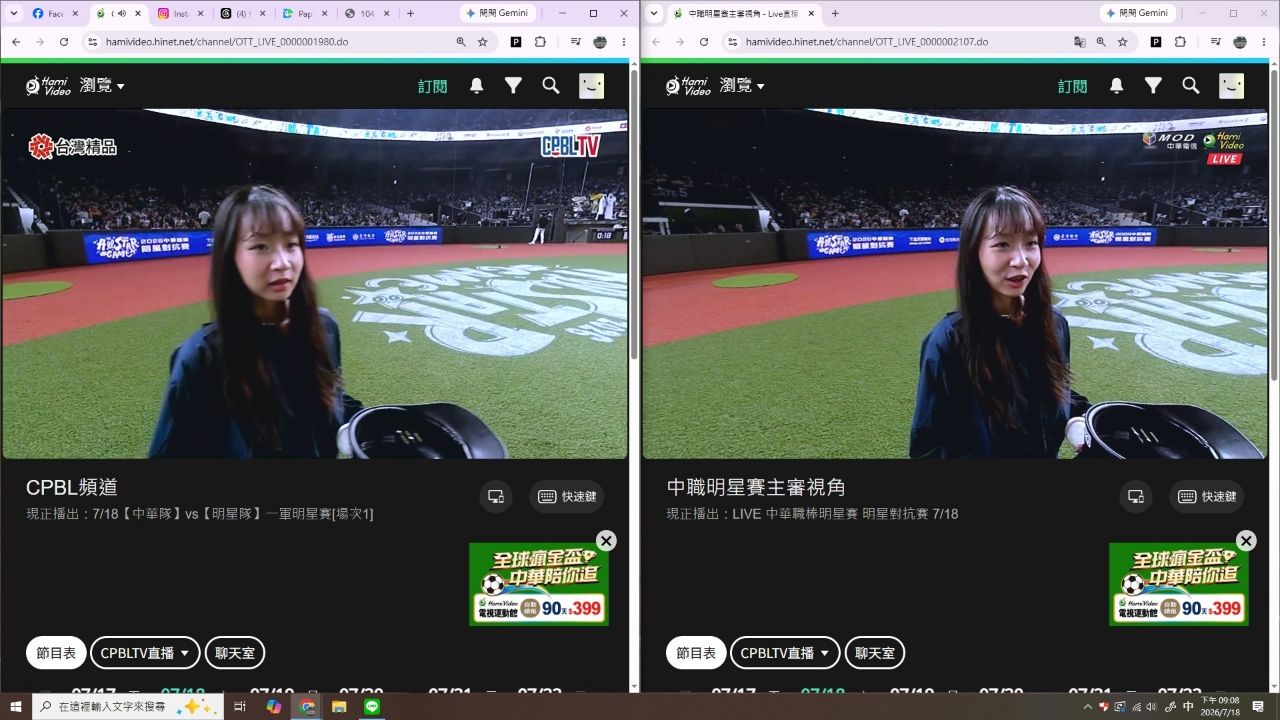Image resolution: width=1280 pixels, height=720 pixels.
Task: Open Task View on the taskbar
Action: pos(240,707)
